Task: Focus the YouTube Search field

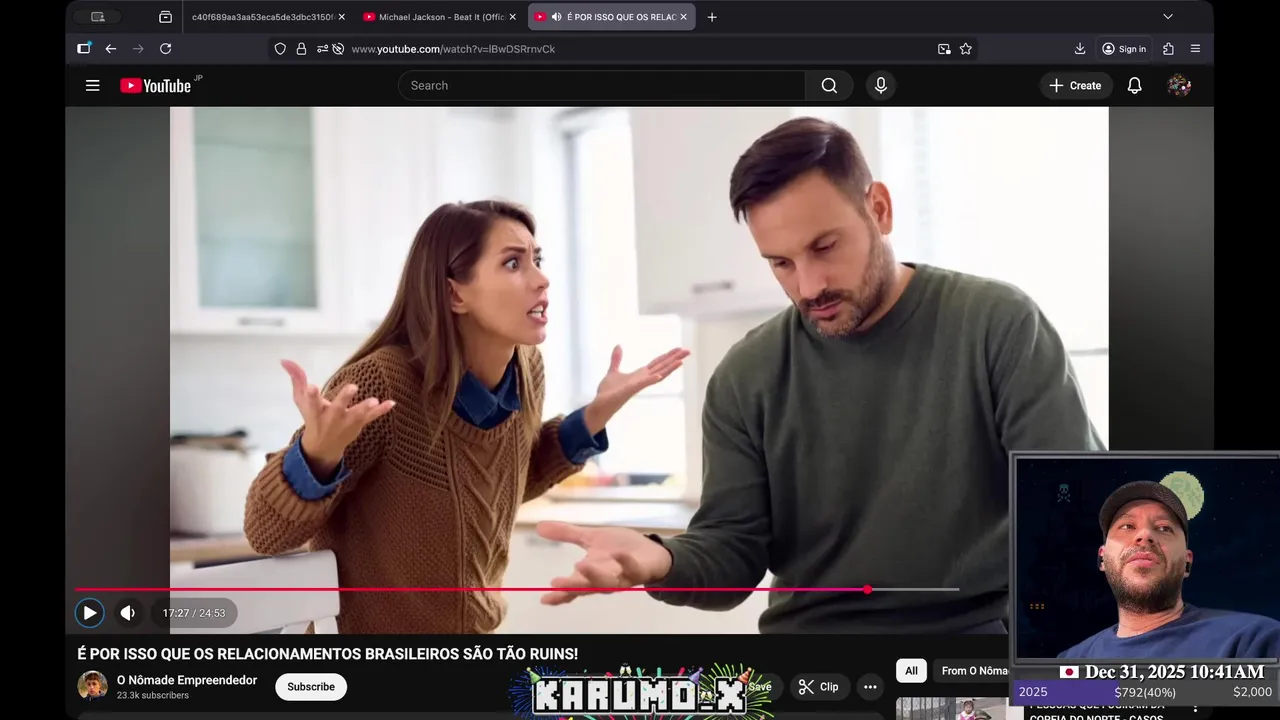Action: 602,86
